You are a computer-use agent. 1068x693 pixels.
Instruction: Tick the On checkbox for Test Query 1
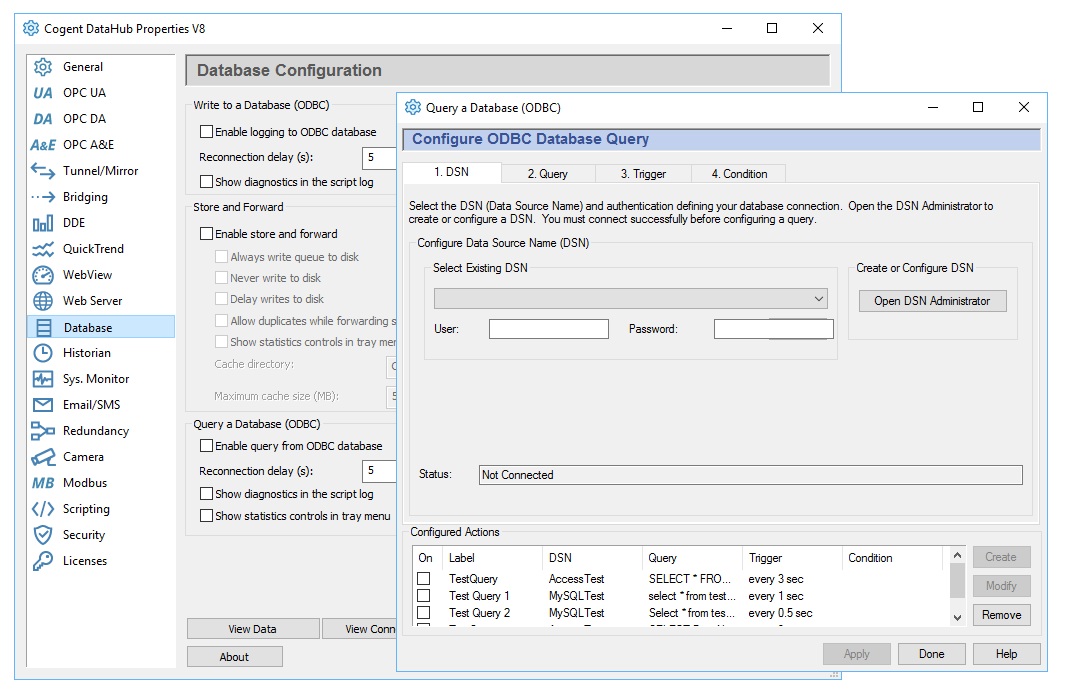coord(424,596)
